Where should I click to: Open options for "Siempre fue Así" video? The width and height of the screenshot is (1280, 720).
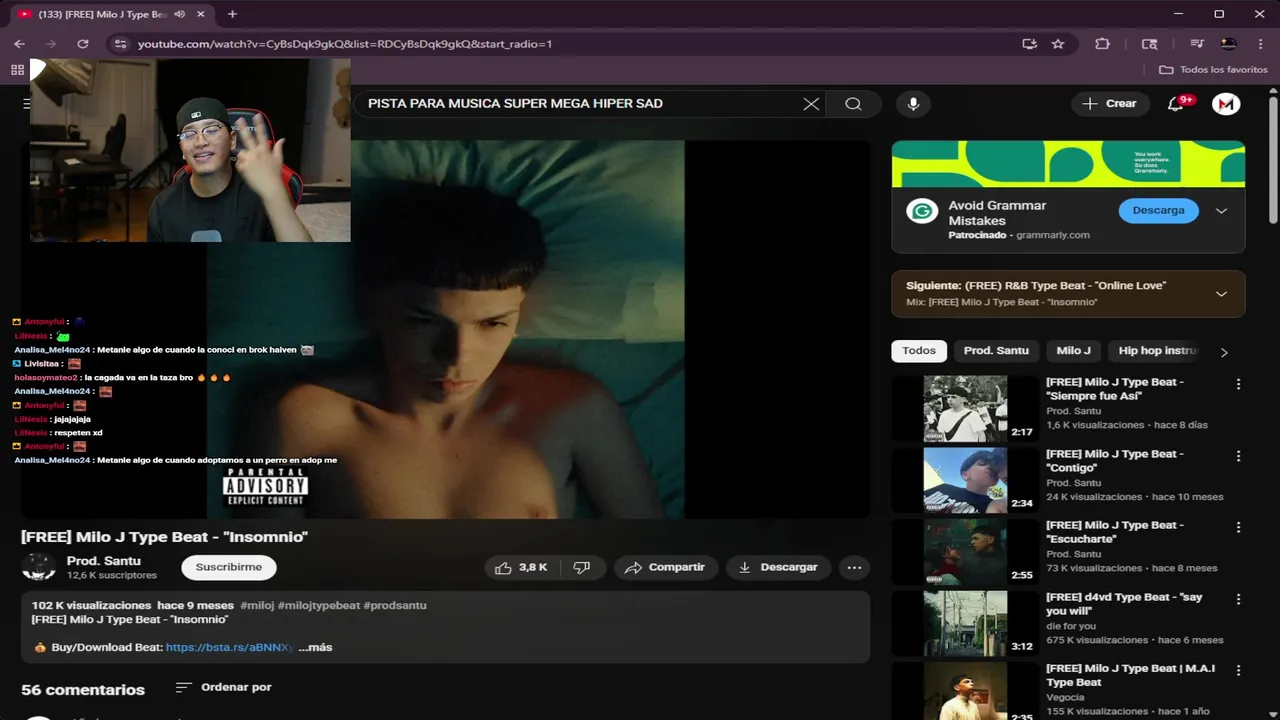coord(1238,384)
